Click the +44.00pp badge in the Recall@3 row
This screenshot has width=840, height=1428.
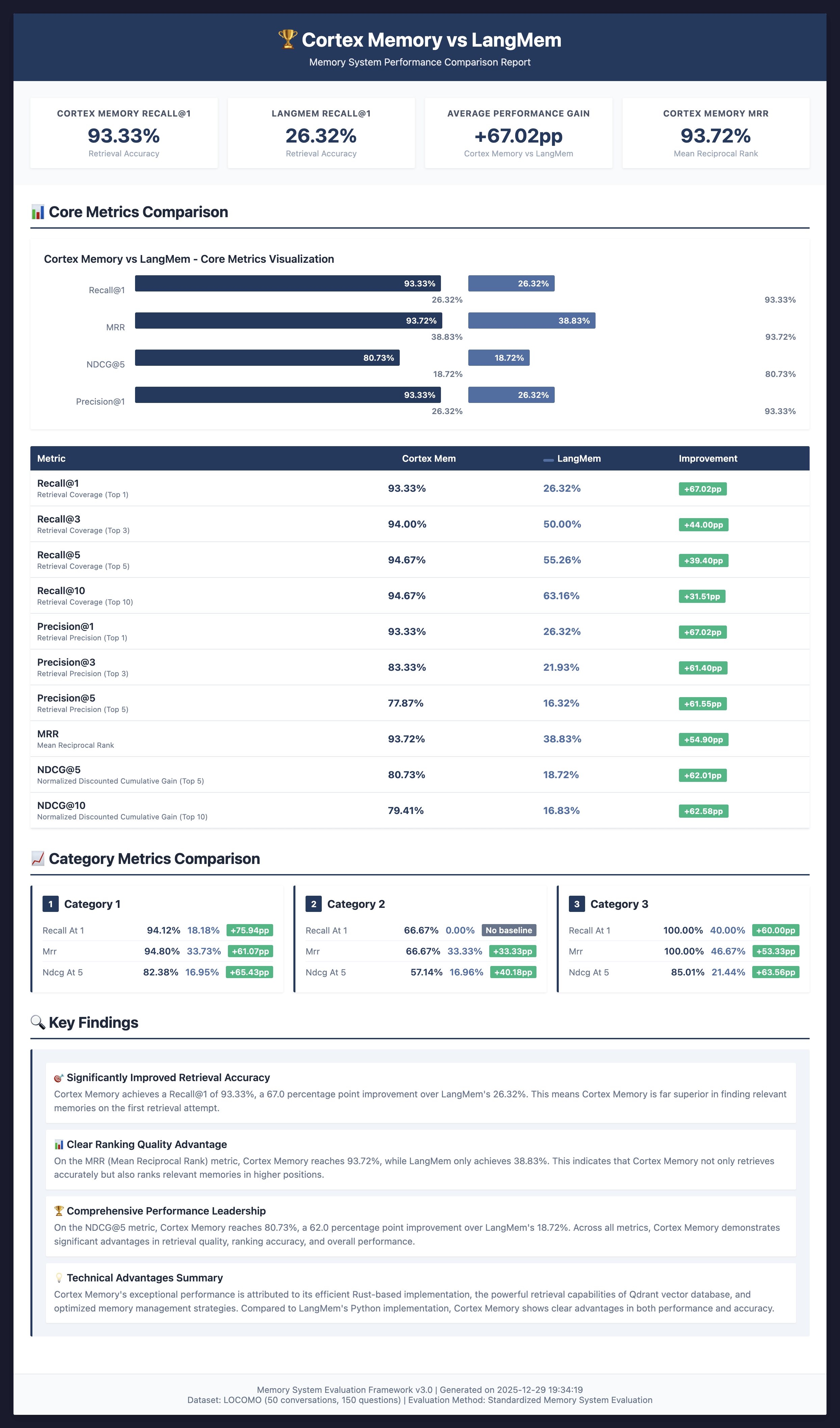pyautogui.click(x=703, y=525)
